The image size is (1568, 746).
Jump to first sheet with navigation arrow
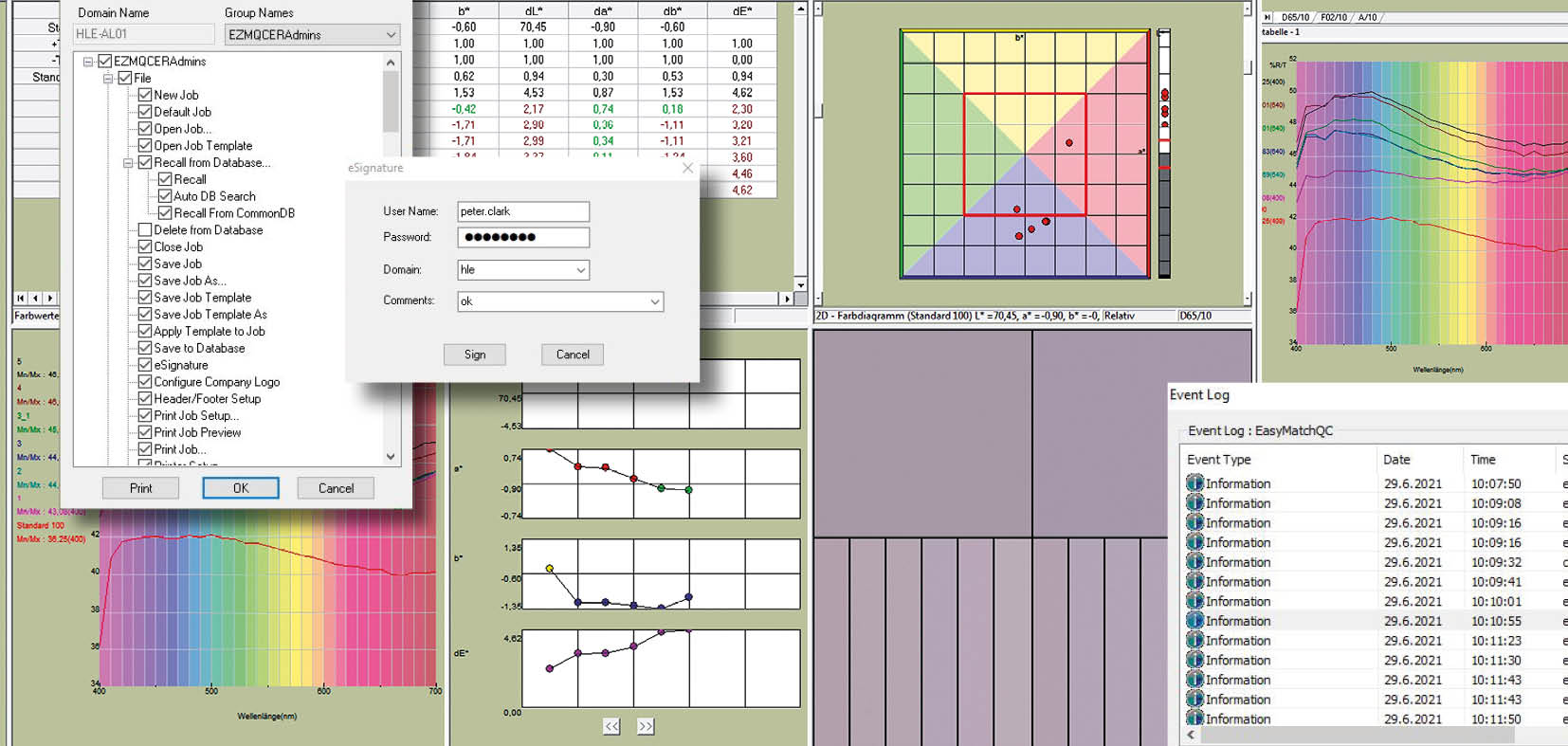pyautogui.click(x=21, y=298)
